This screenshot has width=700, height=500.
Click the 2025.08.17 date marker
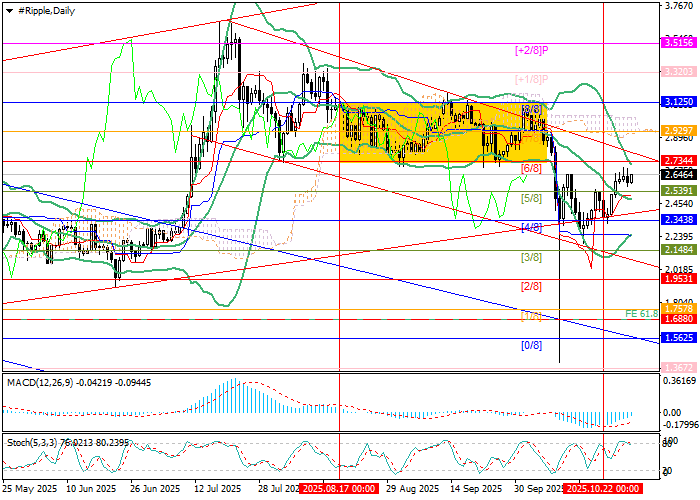[338, 490]
